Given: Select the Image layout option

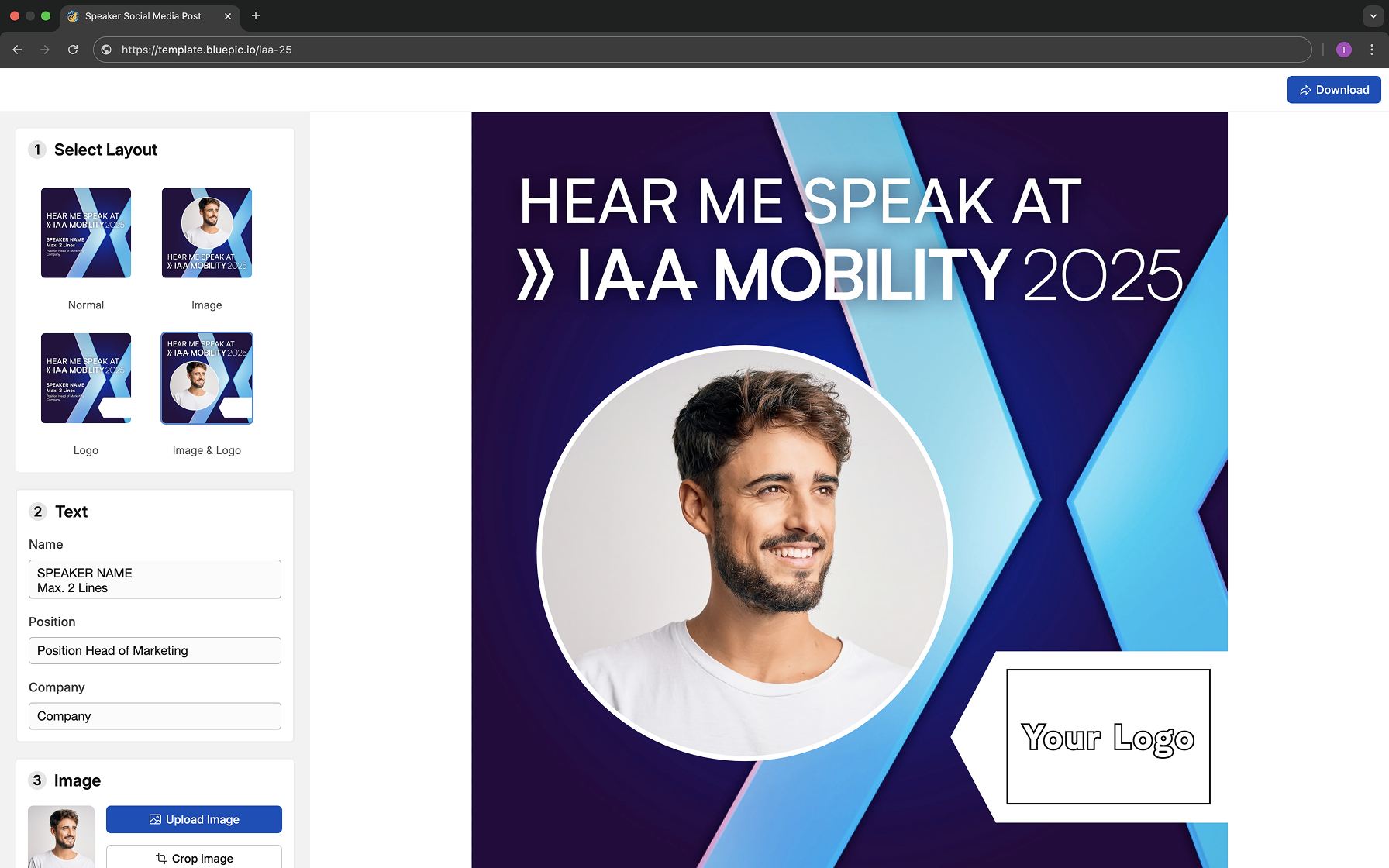Looking at the screenshot, I should [x=206, y=232].
